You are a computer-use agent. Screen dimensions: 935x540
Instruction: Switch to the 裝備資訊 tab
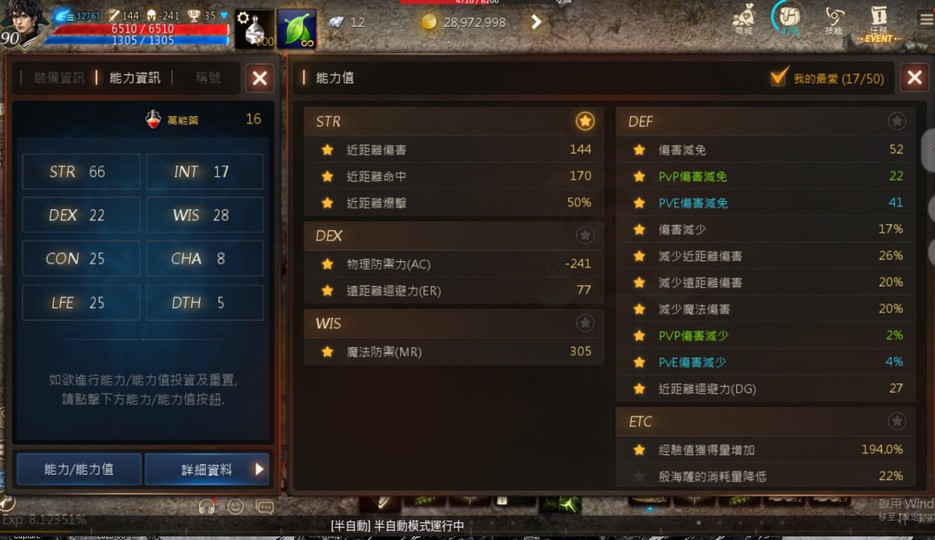click(59, 78)
